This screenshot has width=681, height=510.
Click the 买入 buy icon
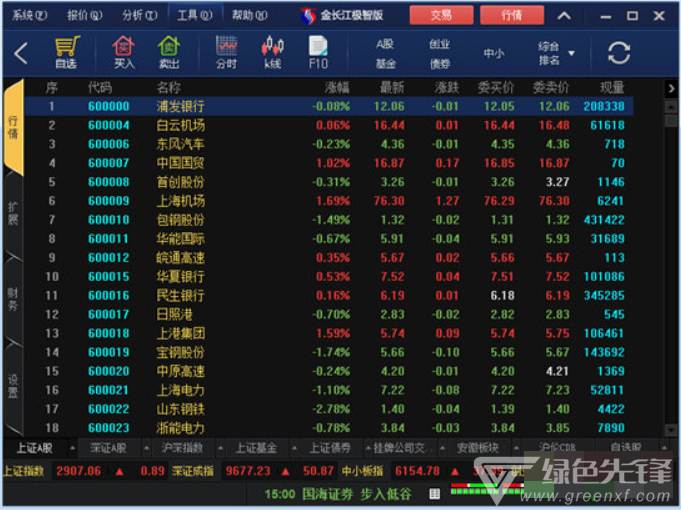click(x=124, y=53)
